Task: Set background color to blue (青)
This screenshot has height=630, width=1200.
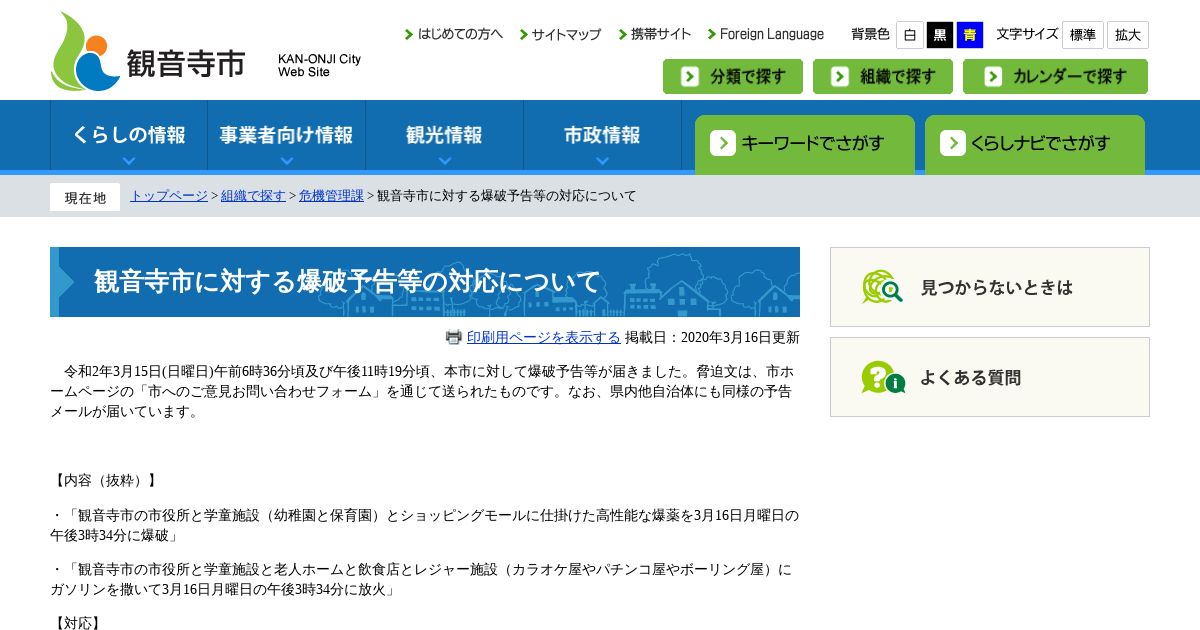Action: coord(970,35)
